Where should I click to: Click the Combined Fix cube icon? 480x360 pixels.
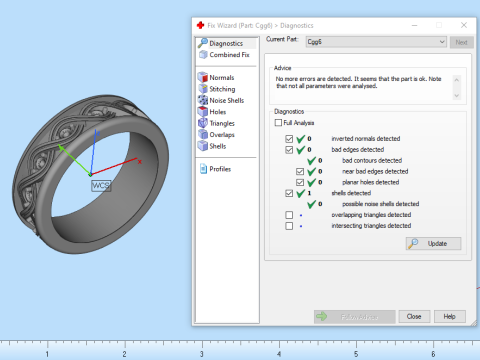coord(203,55)
